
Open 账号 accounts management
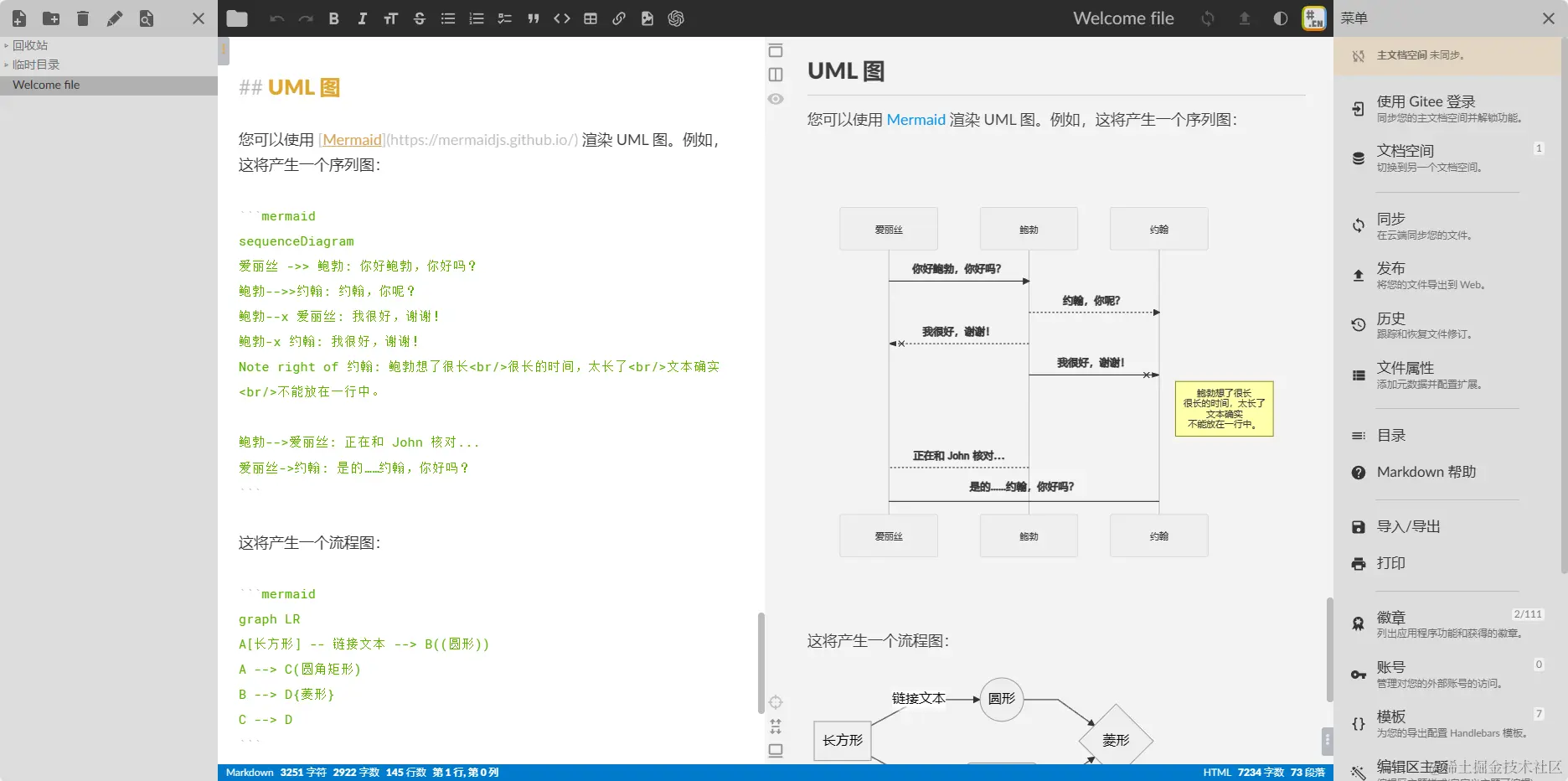click(x=1447, y=675)
